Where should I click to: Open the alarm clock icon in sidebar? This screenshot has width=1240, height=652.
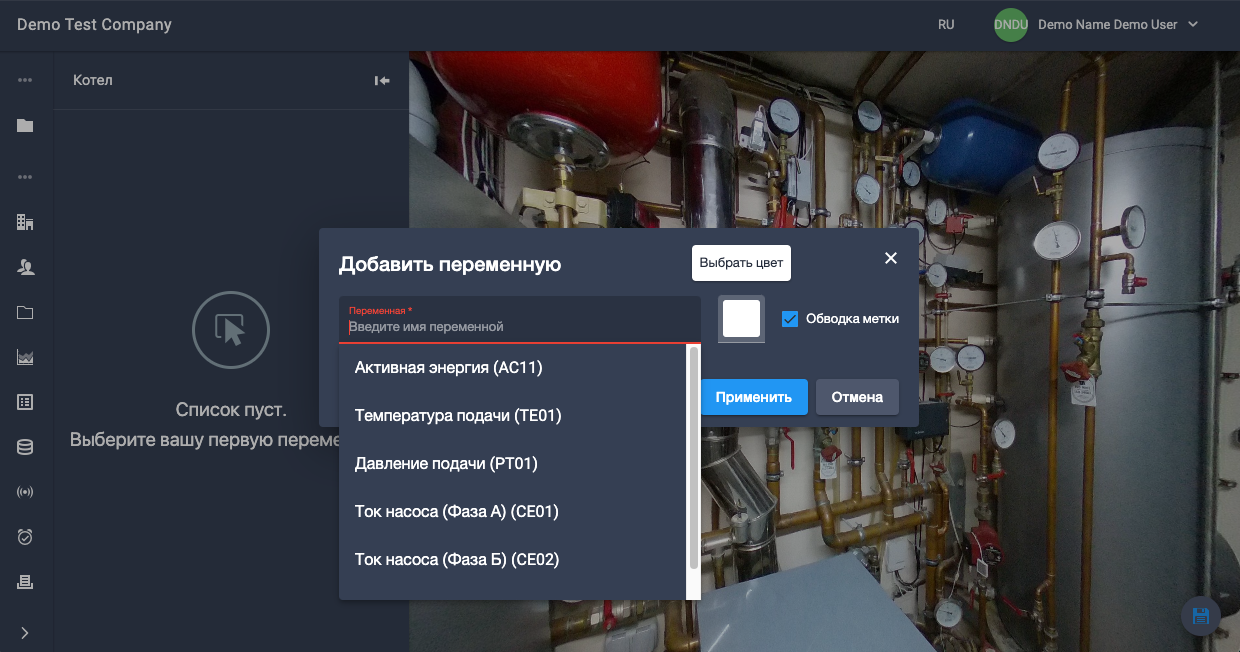point(25,537)
